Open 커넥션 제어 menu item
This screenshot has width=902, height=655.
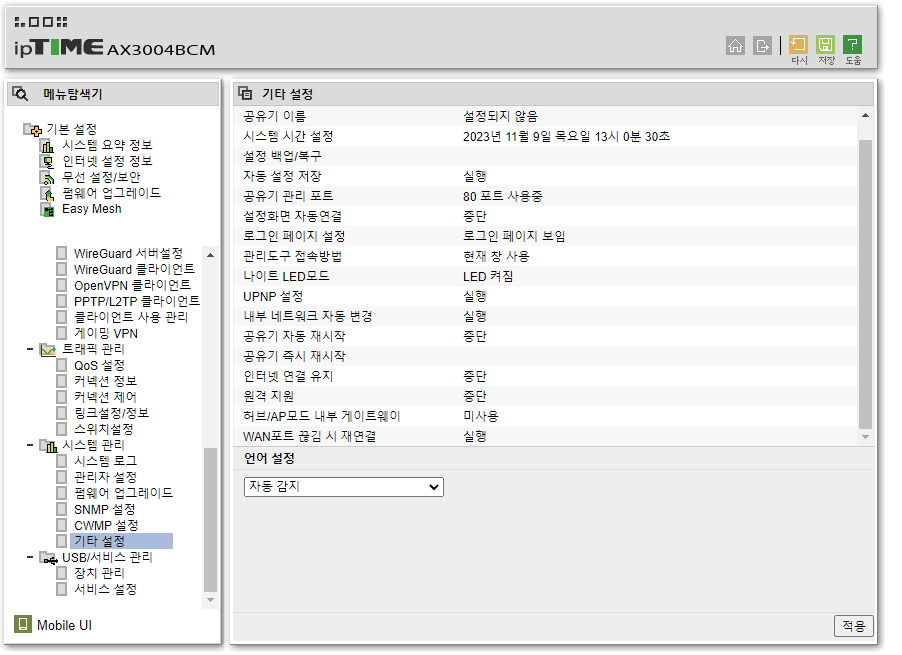click(105, 397)
